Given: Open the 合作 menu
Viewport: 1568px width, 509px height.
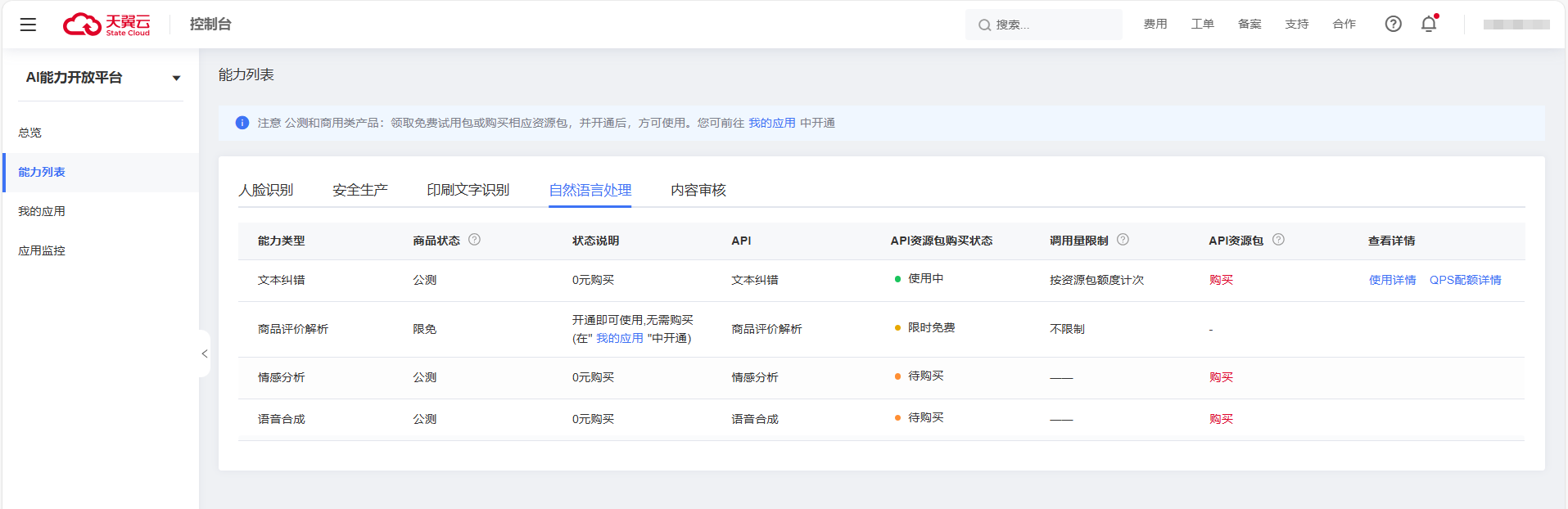Looking at the screenshot, I should [x=1344, y=25].
